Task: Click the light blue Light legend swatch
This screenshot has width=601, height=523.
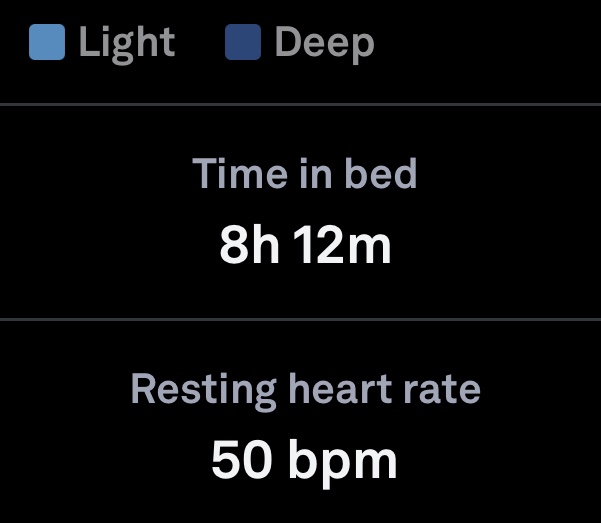Action: pos(47,43)
